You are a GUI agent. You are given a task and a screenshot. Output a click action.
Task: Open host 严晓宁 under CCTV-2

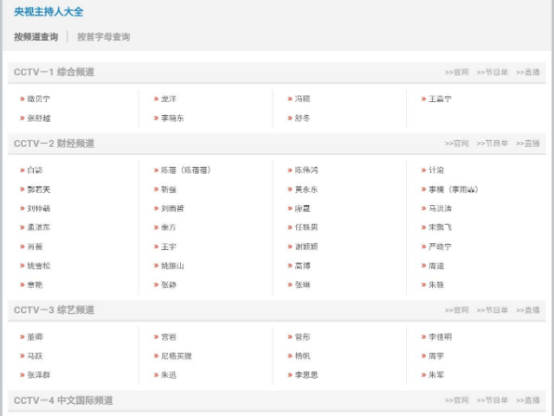440,247
